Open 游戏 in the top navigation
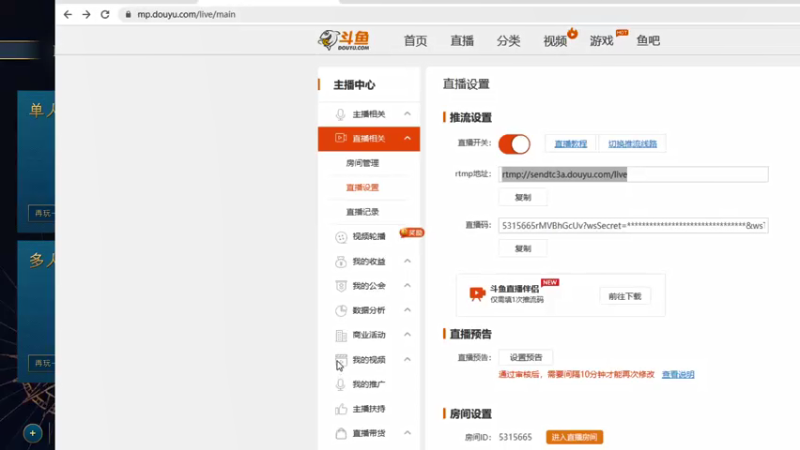The width and height of the screenshot is (800, 450). 602,41
